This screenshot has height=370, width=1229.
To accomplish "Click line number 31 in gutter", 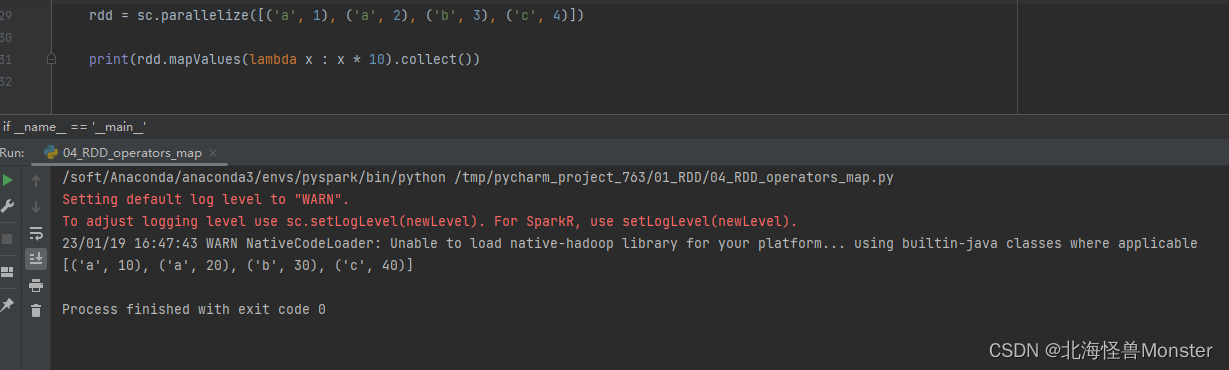I will point(7,60).
